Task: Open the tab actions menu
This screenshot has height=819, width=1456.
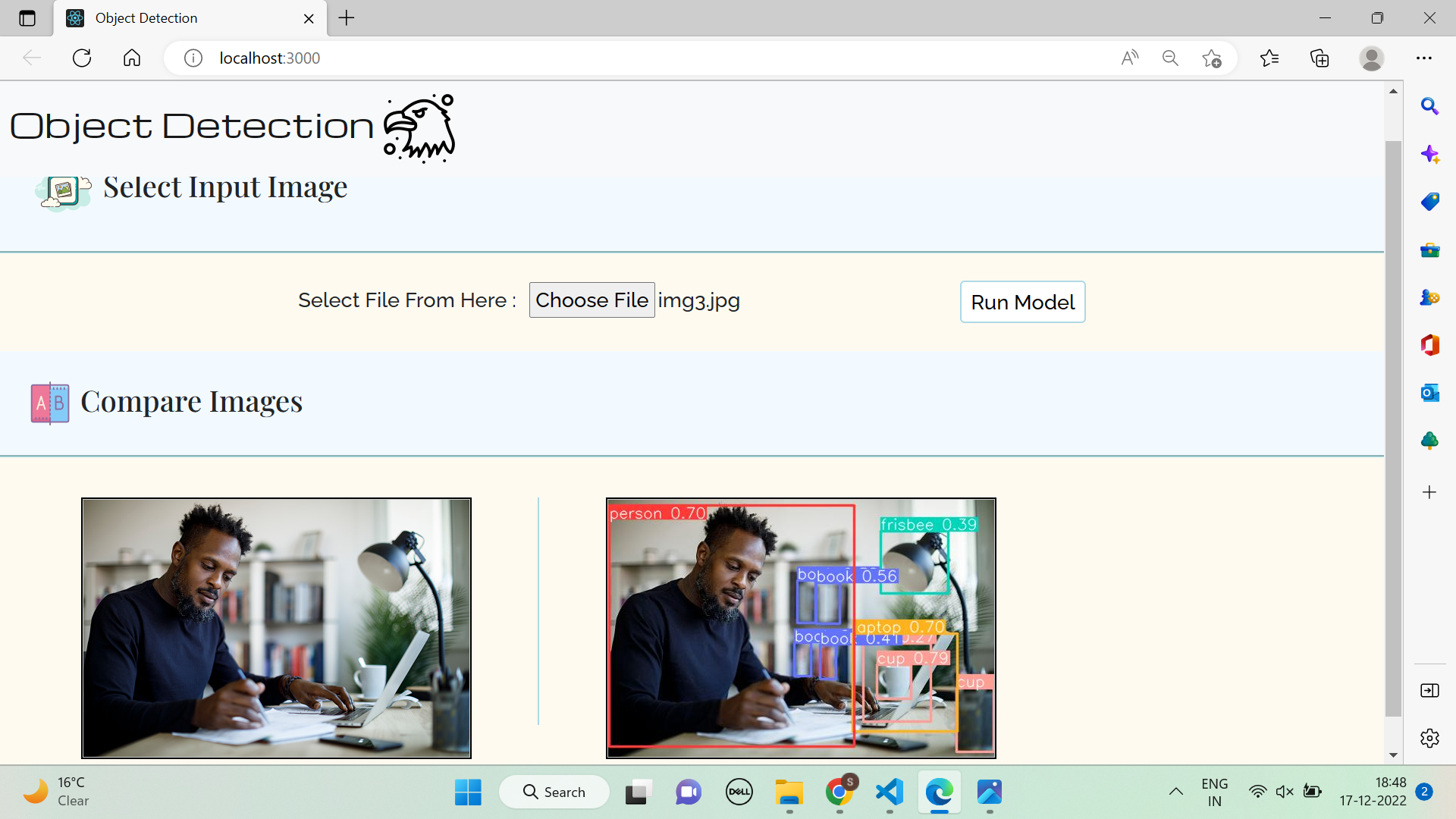Action: click(x=27, y=18)
